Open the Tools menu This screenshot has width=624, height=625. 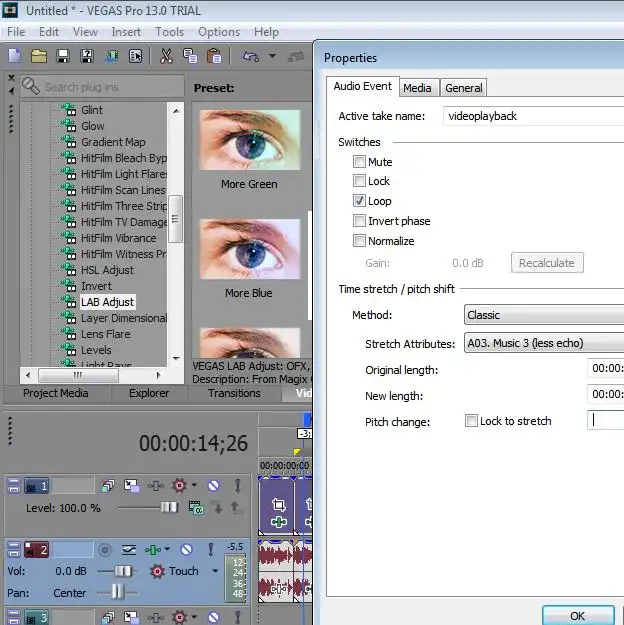169,32
